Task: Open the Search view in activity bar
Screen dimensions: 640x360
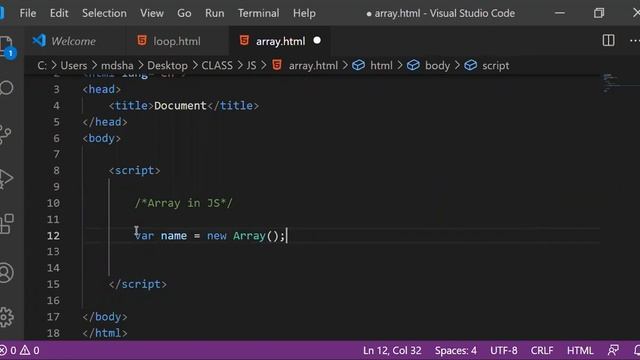Action: tap(6, 88)
